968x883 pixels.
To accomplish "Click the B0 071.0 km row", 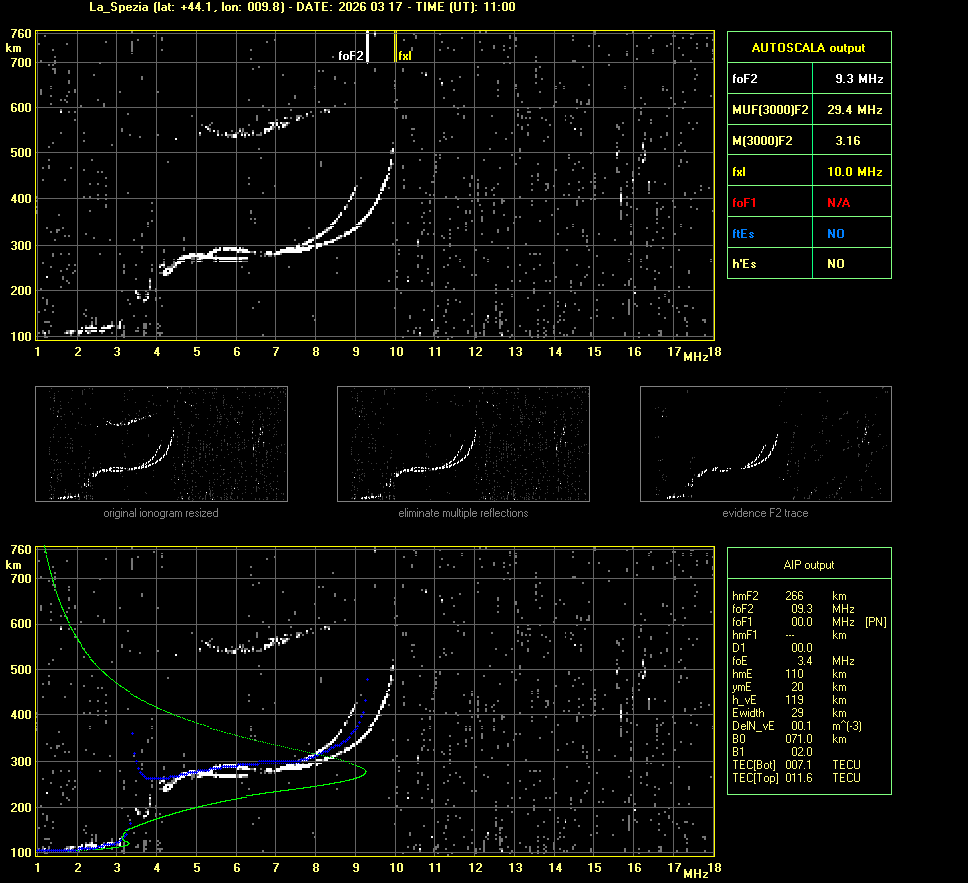I will click(x=795, y=738).
